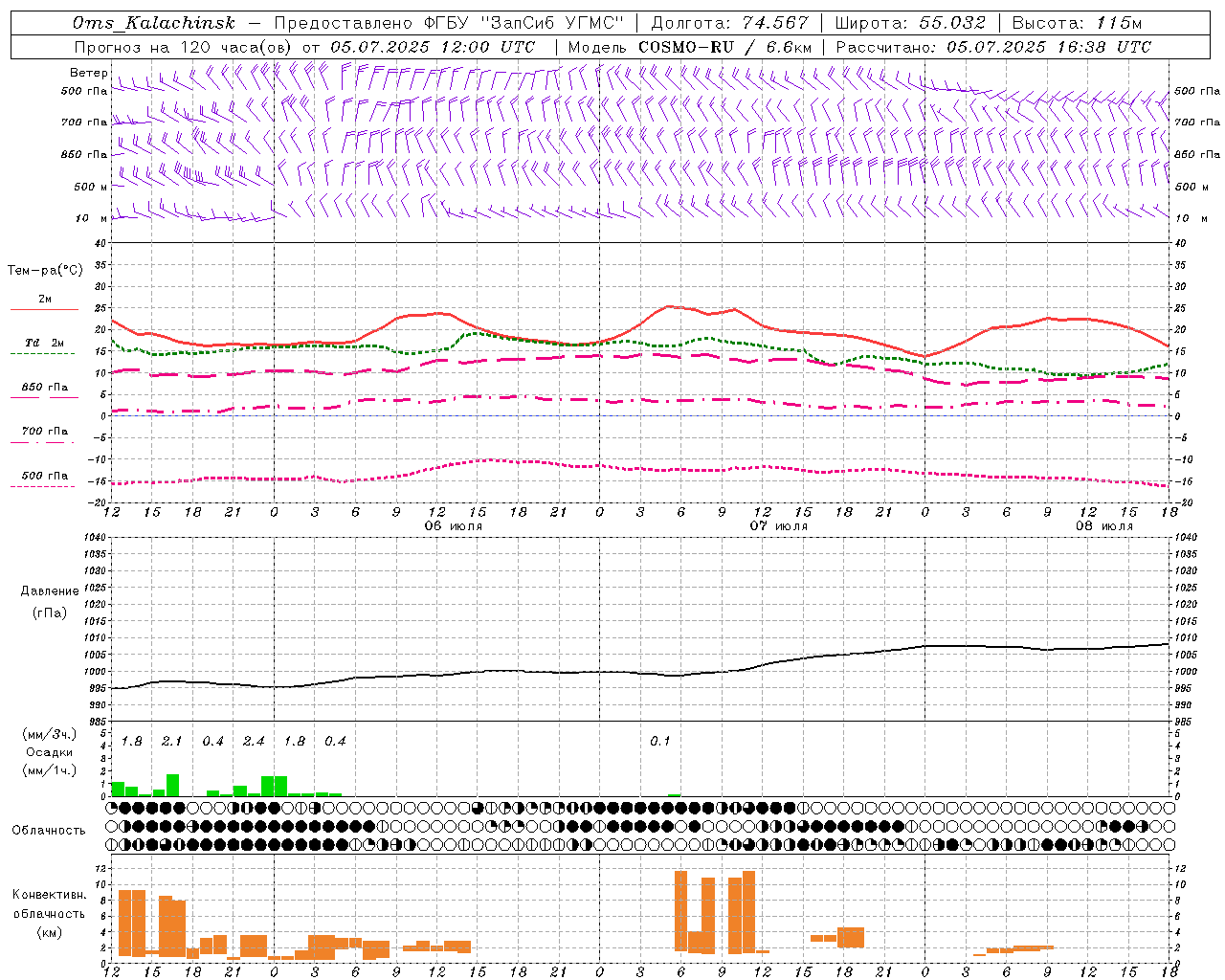Click the Td 2м legend label
Viewport: 1225px width, 980px height.
coord(45,343)
